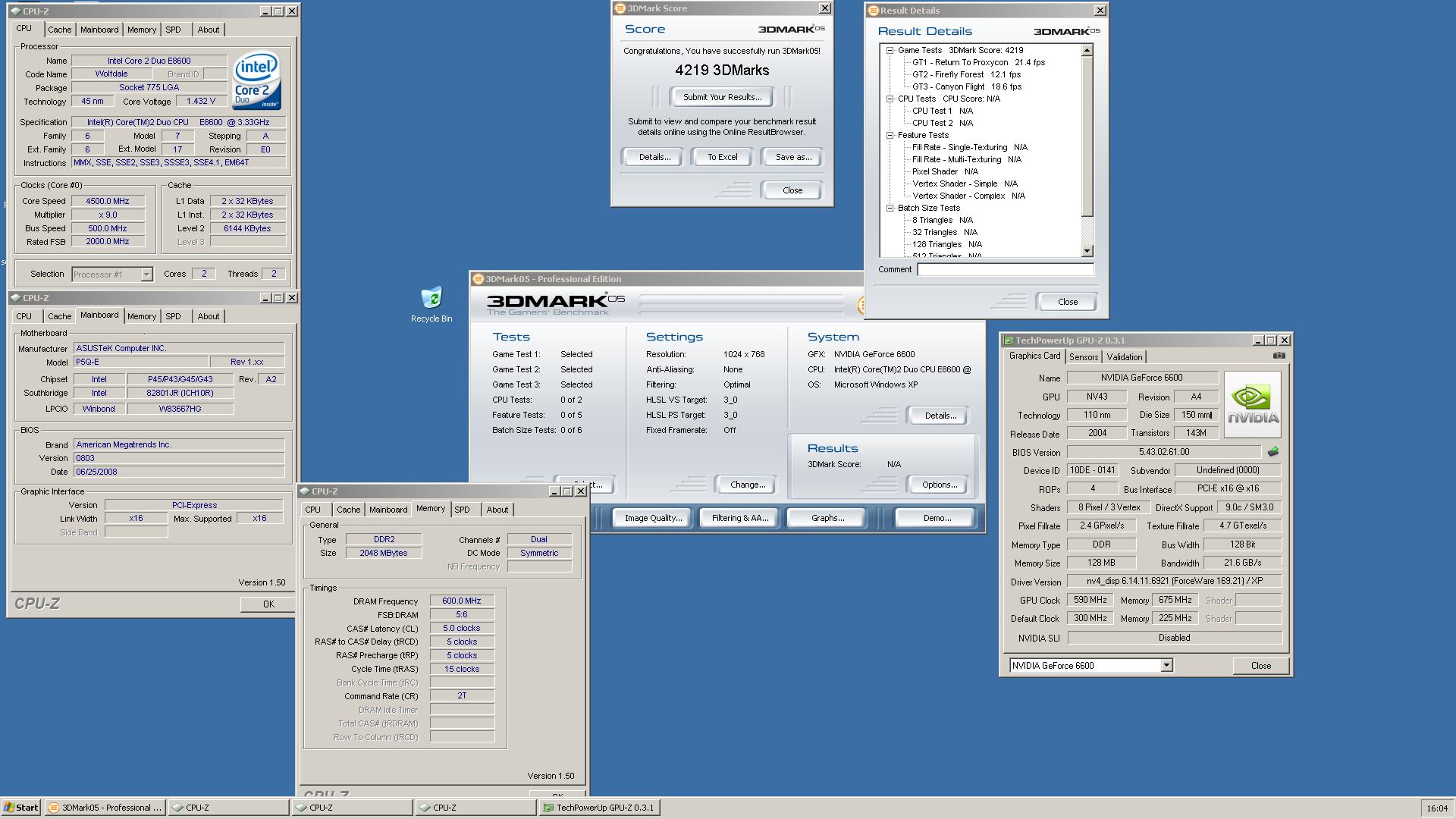This screenshot has width=1456, height=819.
Task: Click the Result Details window title icon
Action: coord(873,11)
